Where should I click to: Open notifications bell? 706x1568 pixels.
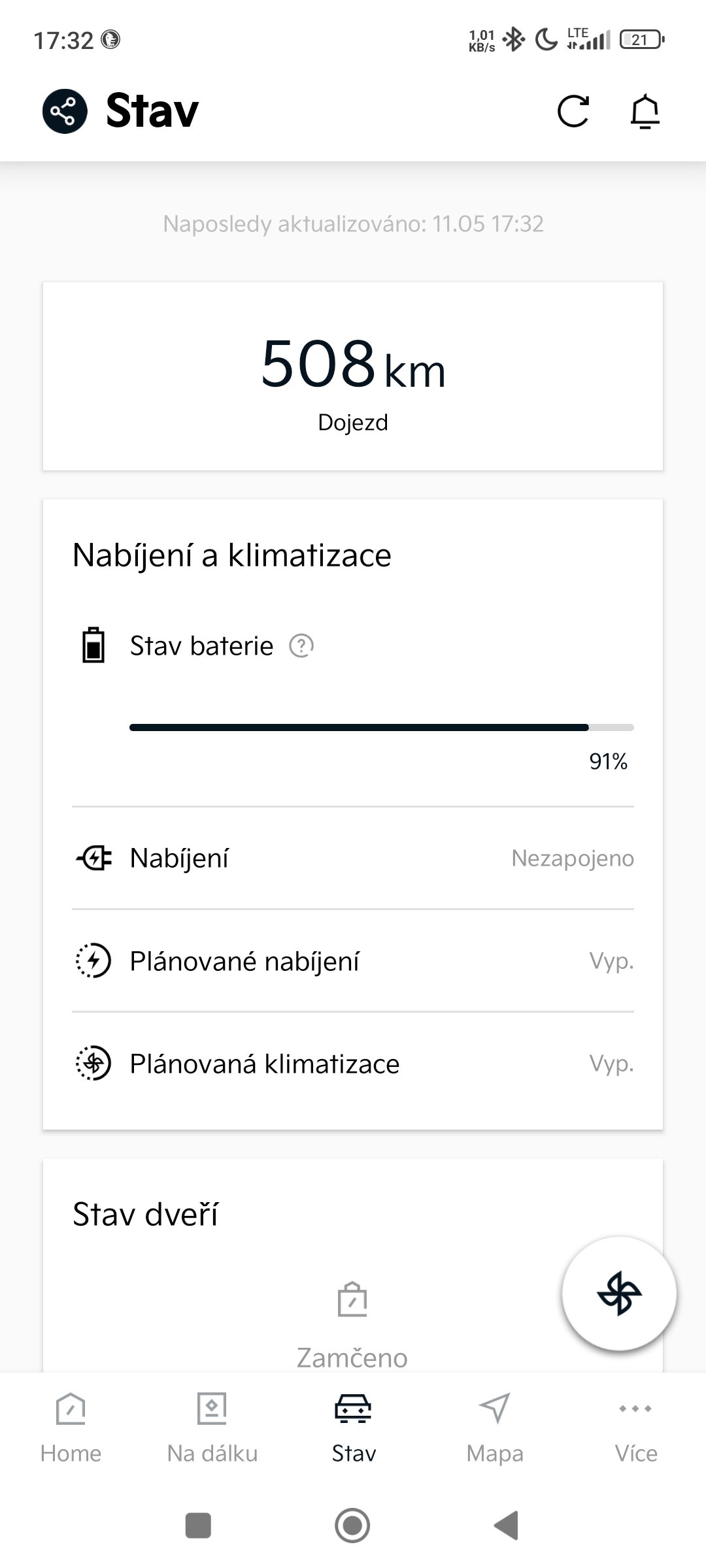[645, 111]
